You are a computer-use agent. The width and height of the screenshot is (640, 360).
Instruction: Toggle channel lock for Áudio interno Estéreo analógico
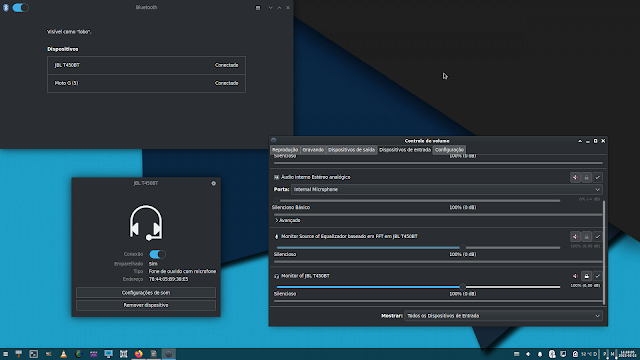coord(587,178)
